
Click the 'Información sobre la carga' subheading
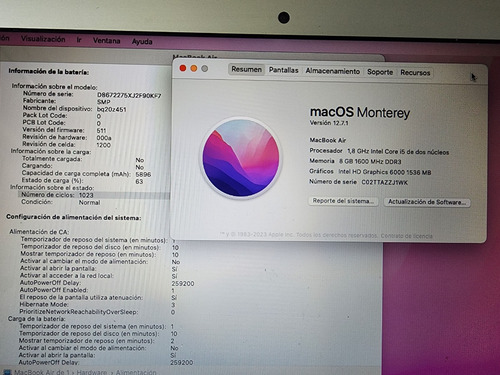pos(51,152)
